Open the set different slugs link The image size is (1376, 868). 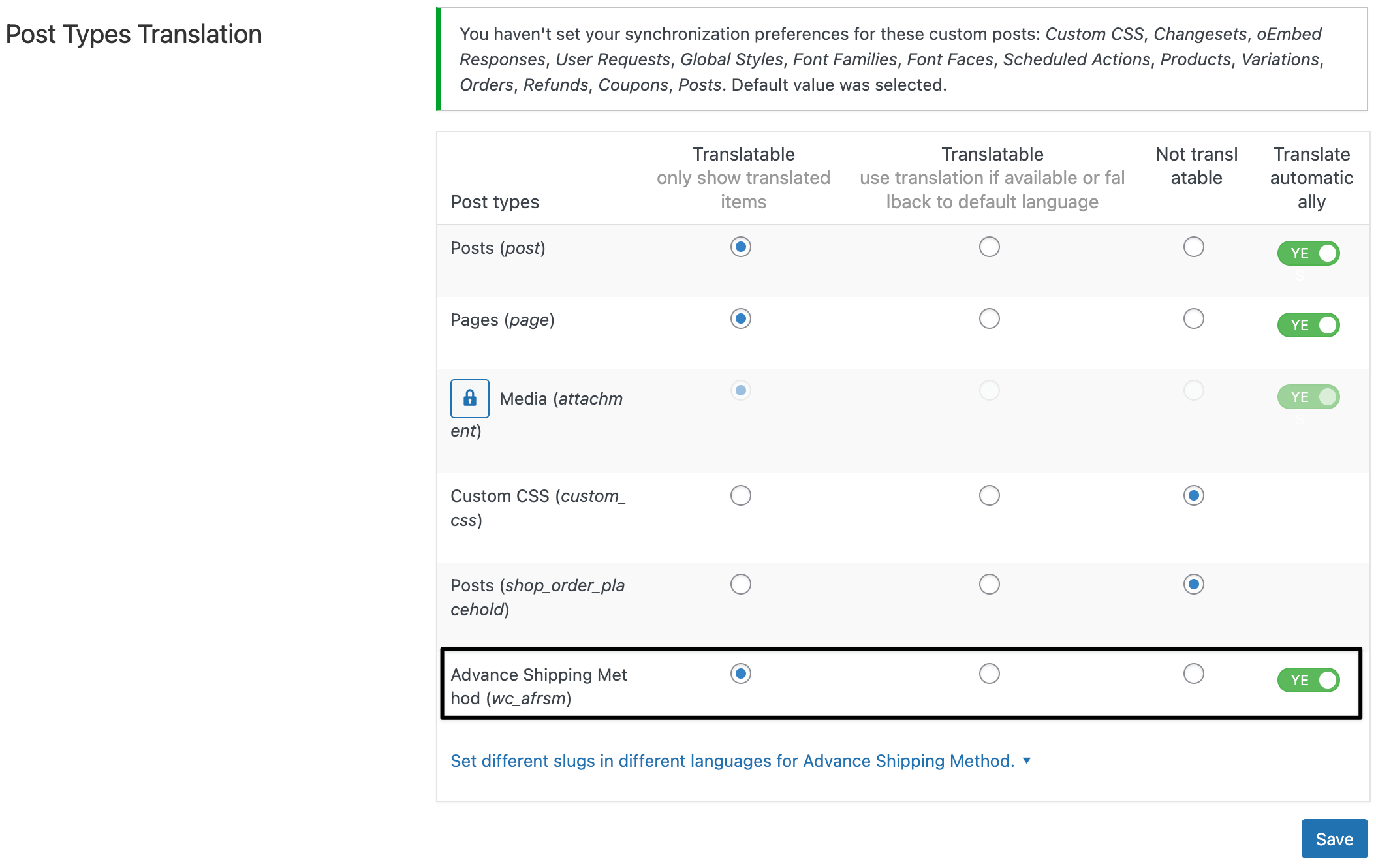tap(732, 761)
